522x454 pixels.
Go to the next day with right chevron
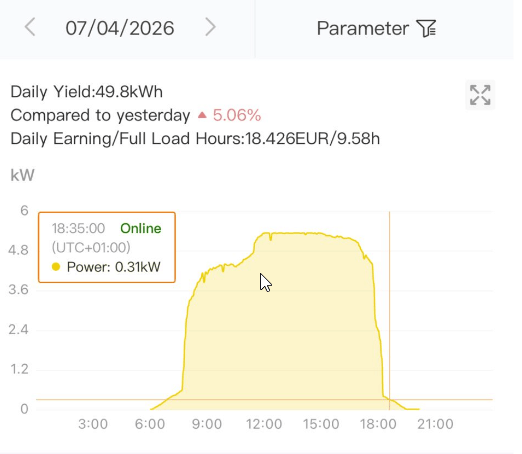210,27
